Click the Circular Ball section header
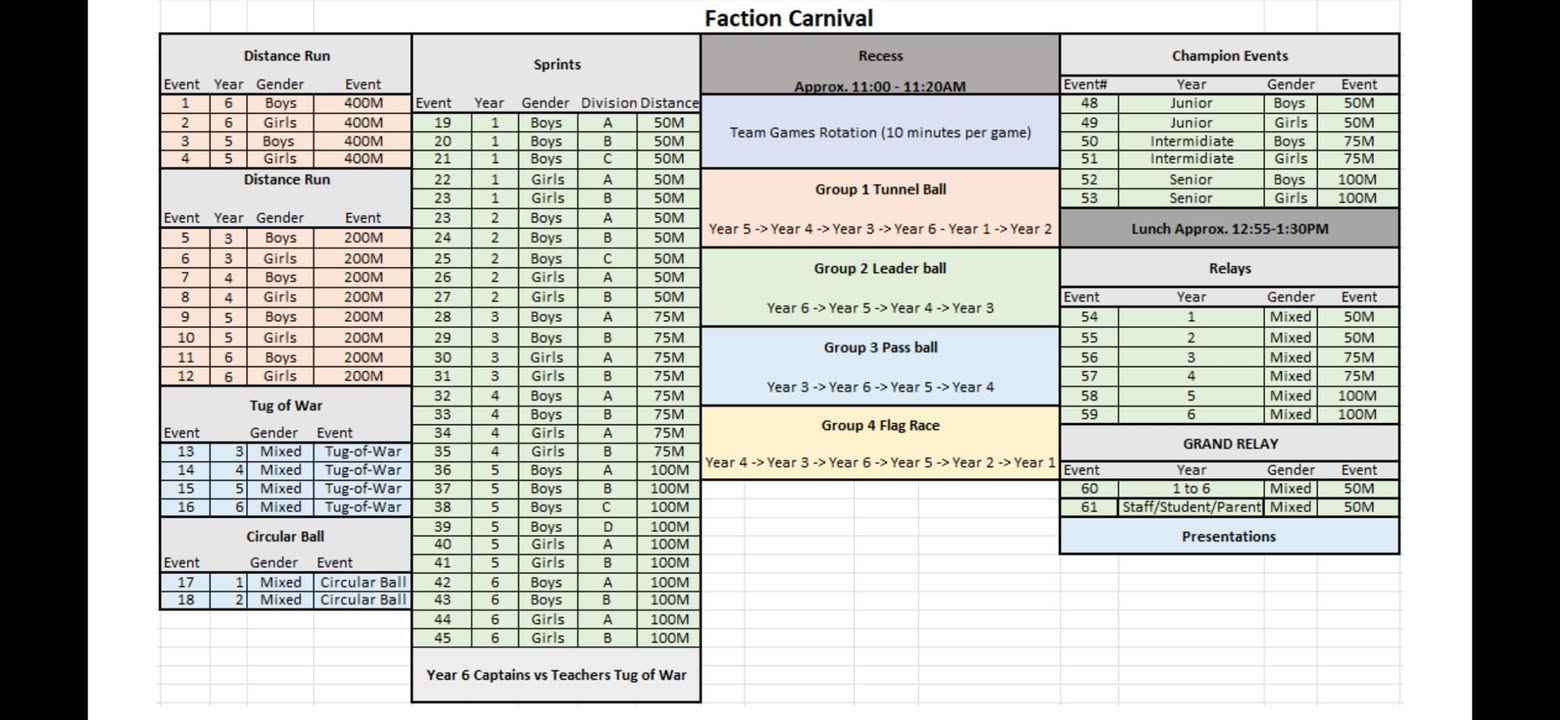 [286, 536]
